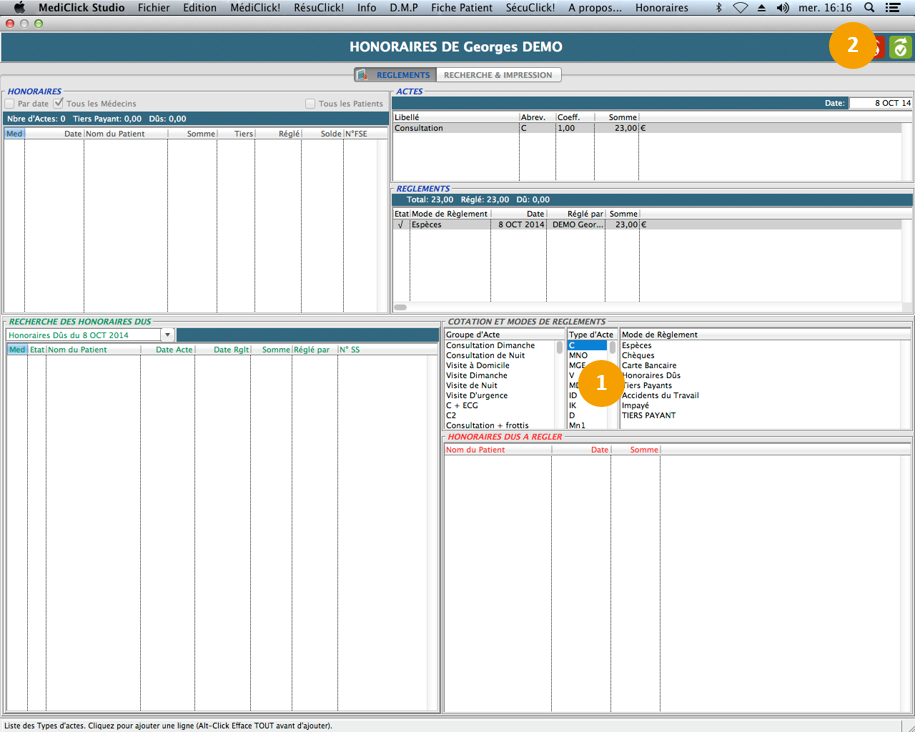This screenshot has width=915, height=732.
Task: Enable the Par date checkbox
Action: pos(10,104)
